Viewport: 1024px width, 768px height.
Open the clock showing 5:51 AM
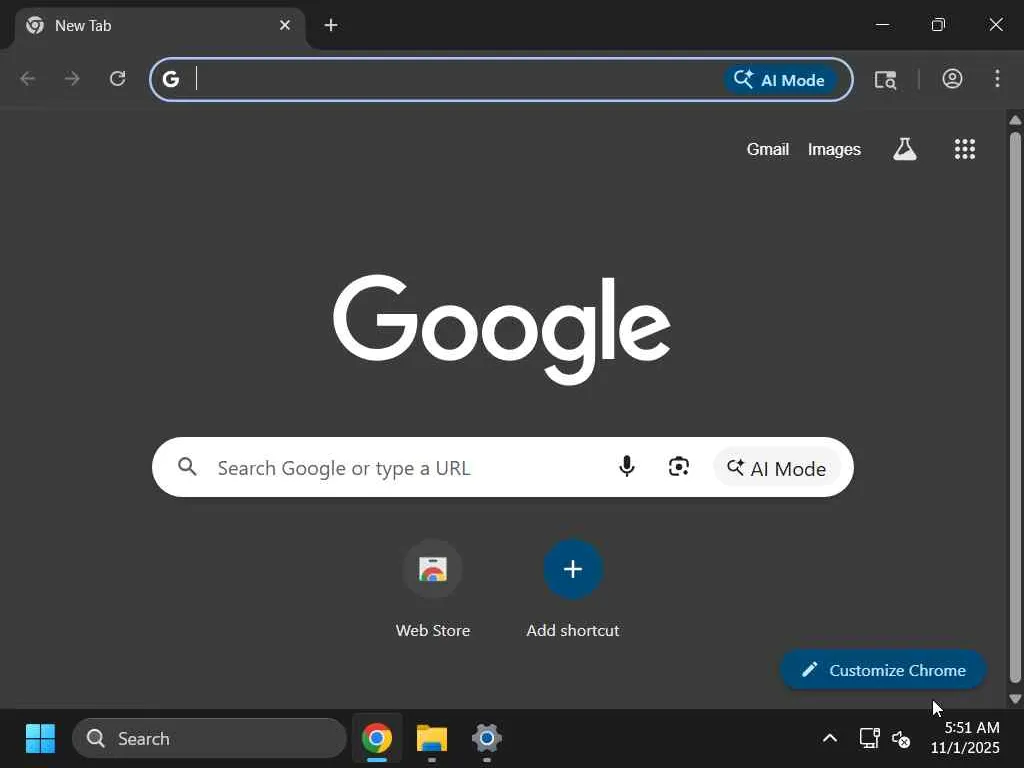click(965, 737)
